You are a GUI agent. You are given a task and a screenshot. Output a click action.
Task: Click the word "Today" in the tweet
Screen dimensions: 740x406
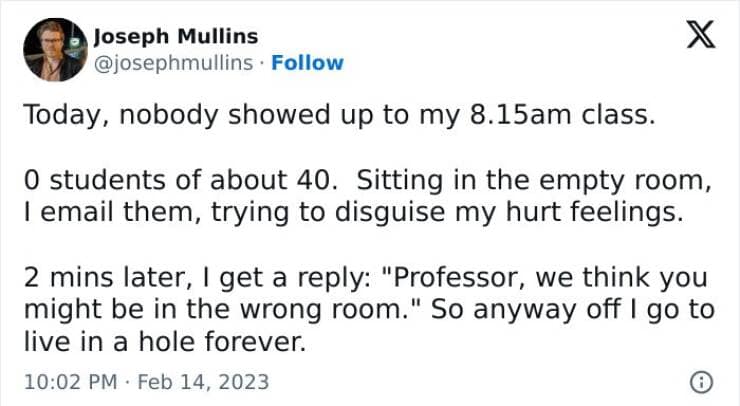[x=54, y=114]
